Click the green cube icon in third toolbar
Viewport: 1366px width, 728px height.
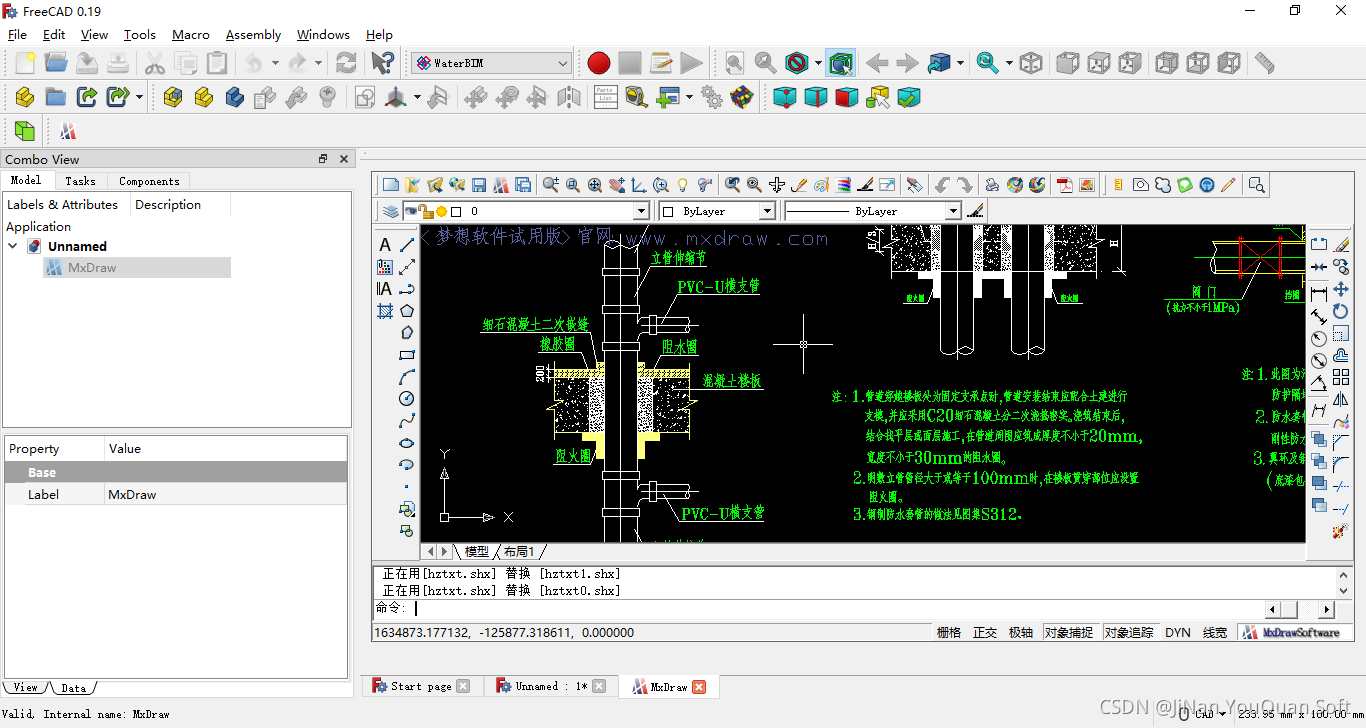(x=25, y=131)
